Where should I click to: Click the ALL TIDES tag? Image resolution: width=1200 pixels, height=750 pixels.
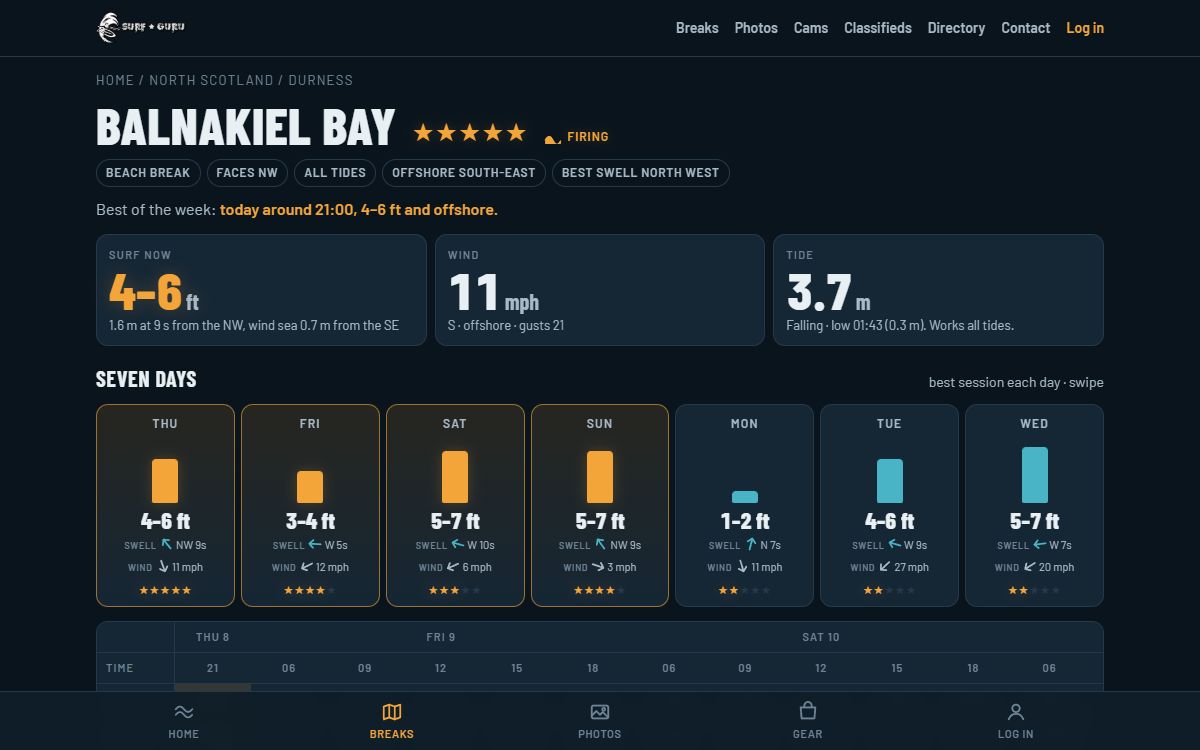pyautogui.click(x=335, y=173)
